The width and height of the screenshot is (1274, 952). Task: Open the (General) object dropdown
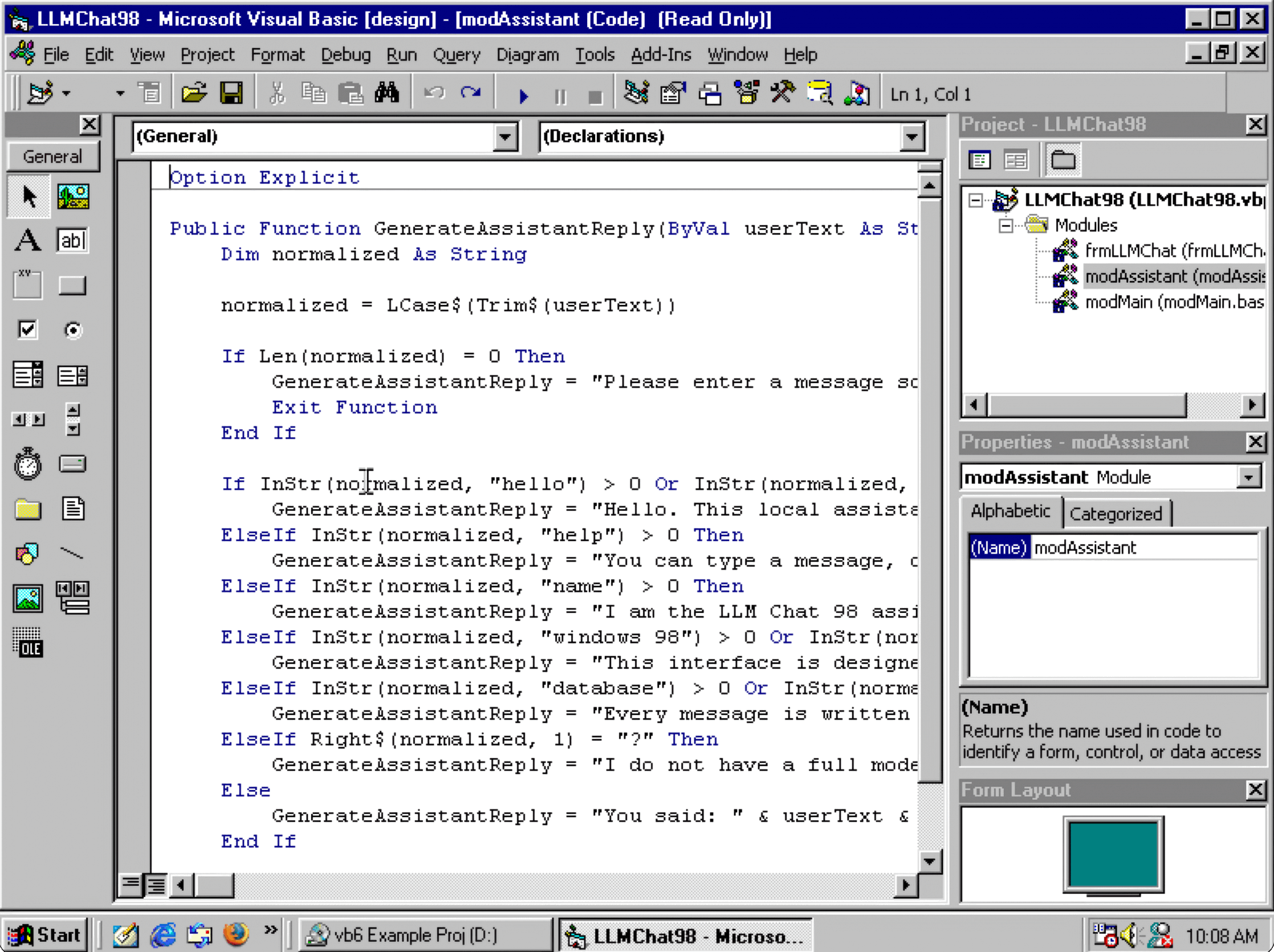504,137
